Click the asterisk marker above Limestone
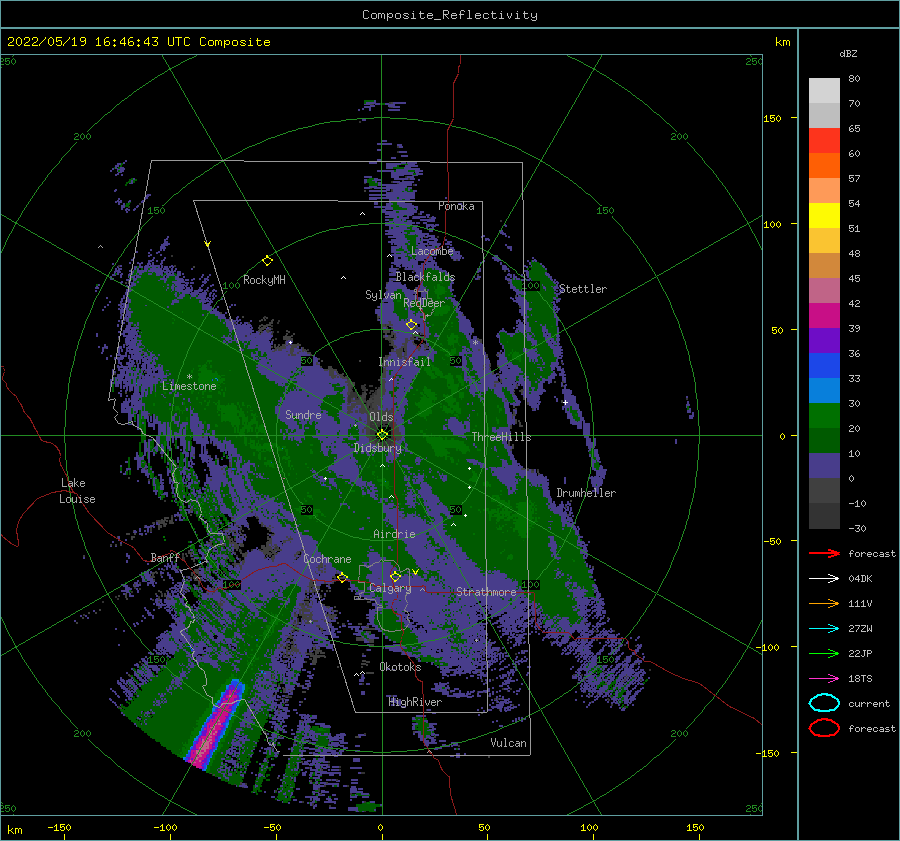900x841 pixels. [189, 377]
